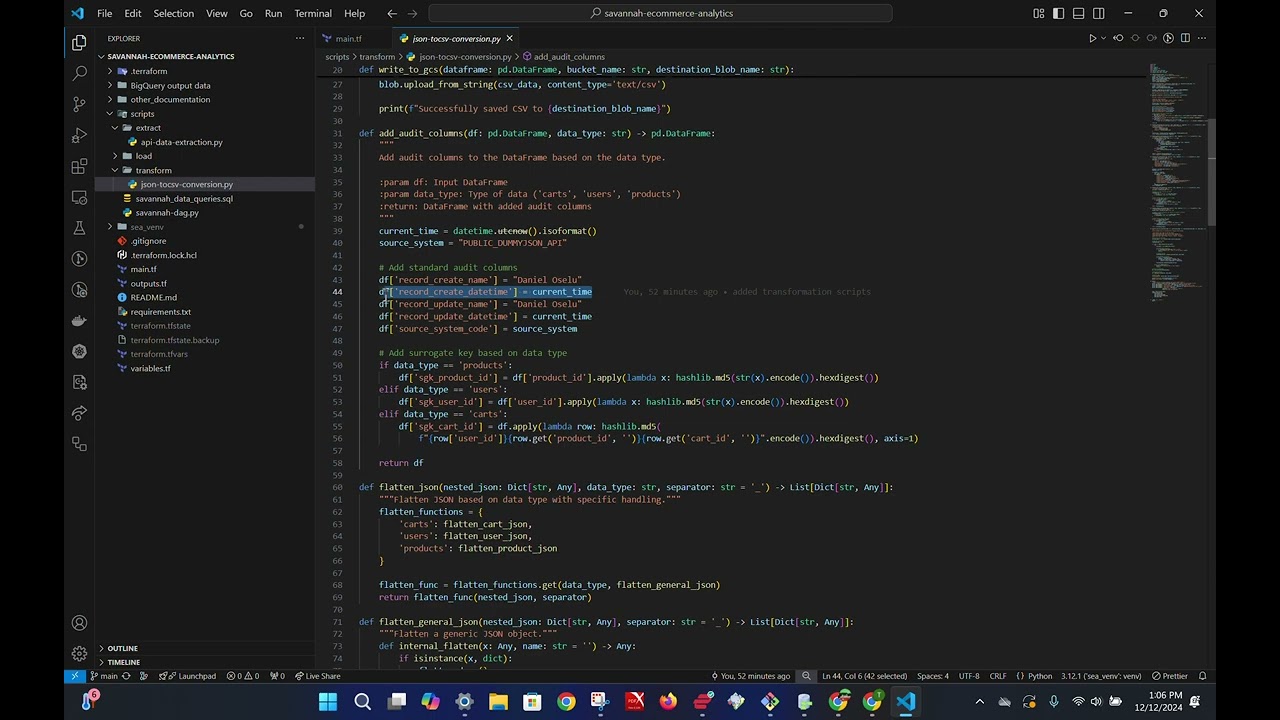Change CRLF end of line sequence
The width and height of the screenshot is (1280, 720).
(998, 676)
